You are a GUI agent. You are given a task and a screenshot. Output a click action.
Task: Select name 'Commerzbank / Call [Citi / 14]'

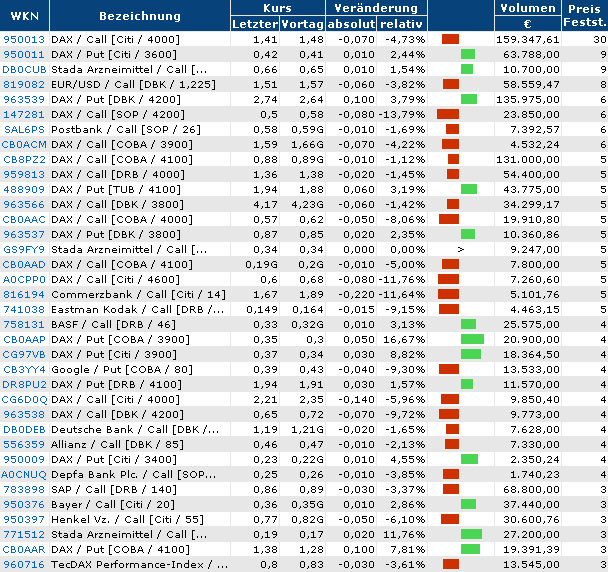tap(138, 295)
